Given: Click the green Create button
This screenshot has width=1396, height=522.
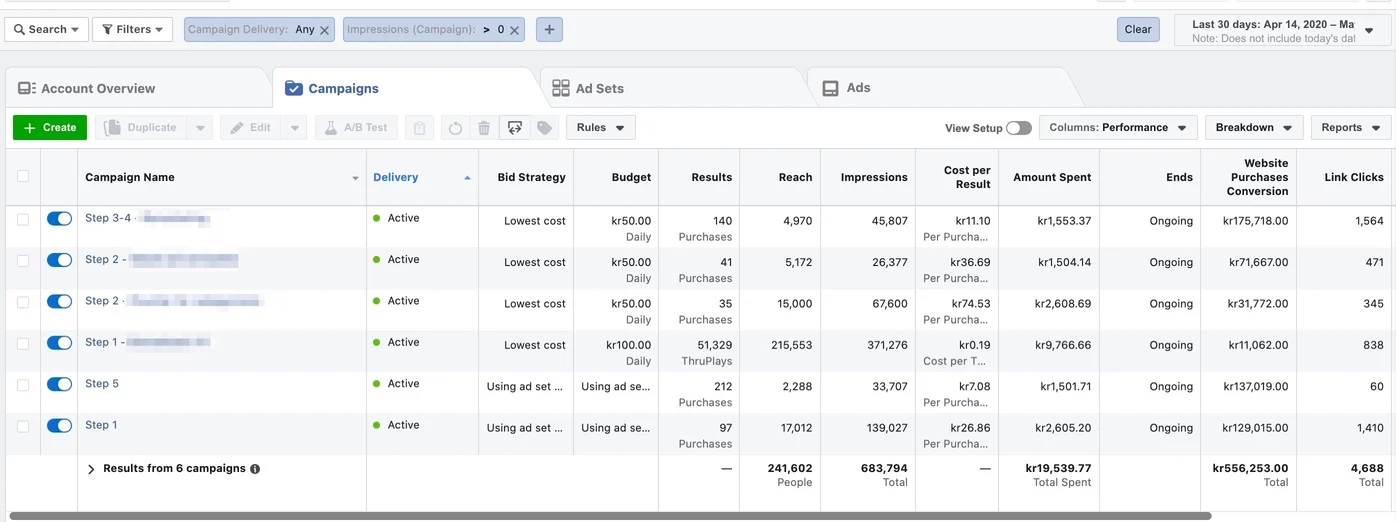Looking at the screenshot, I should tap(50, 128).
